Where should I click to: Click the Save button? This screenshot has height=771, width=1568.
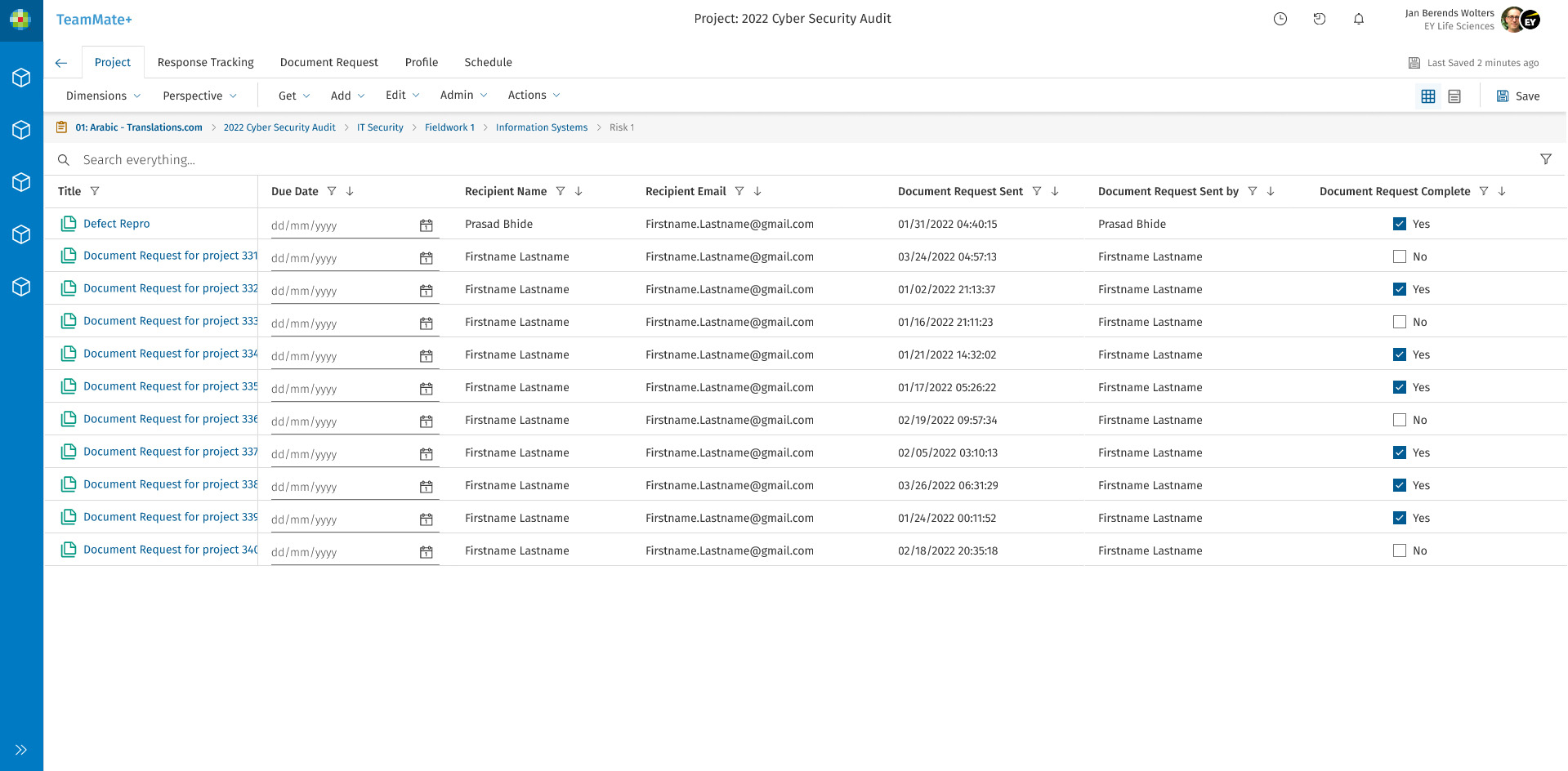click(x=1517, y=96)
